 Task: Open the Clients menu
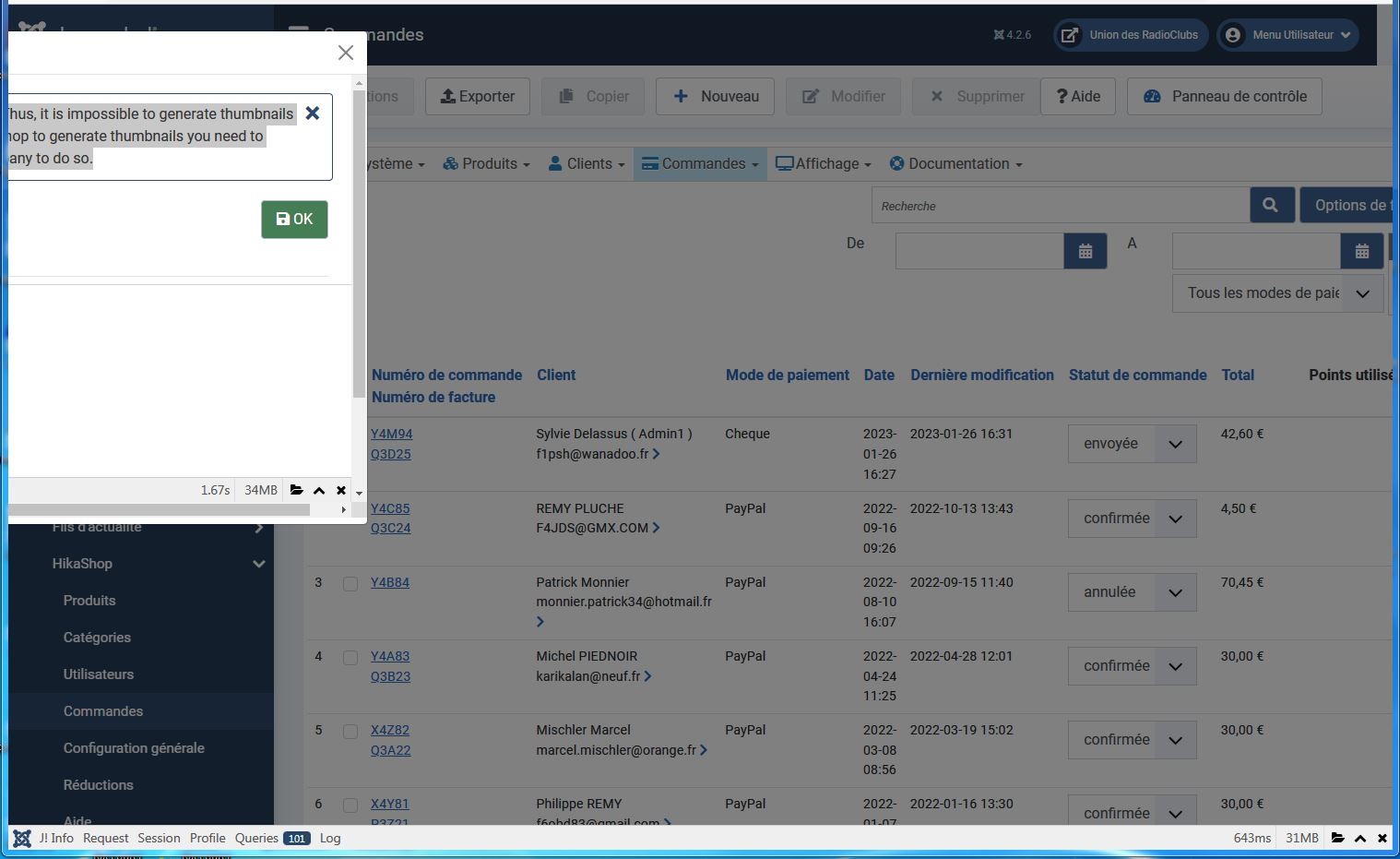pos(587,164)
